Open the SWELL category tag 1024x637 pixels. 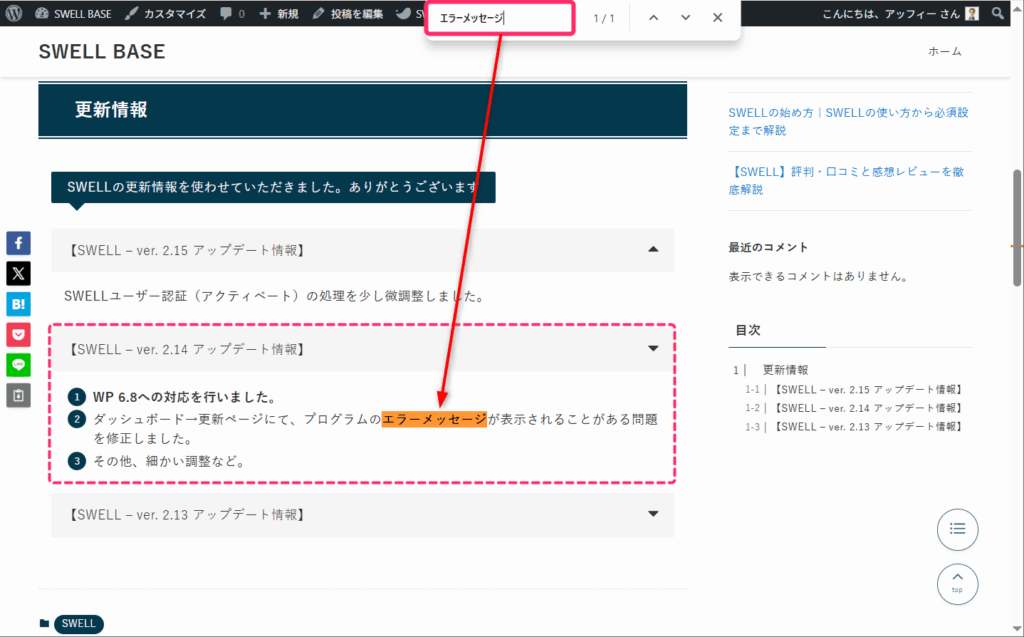(x=78, y=623)
